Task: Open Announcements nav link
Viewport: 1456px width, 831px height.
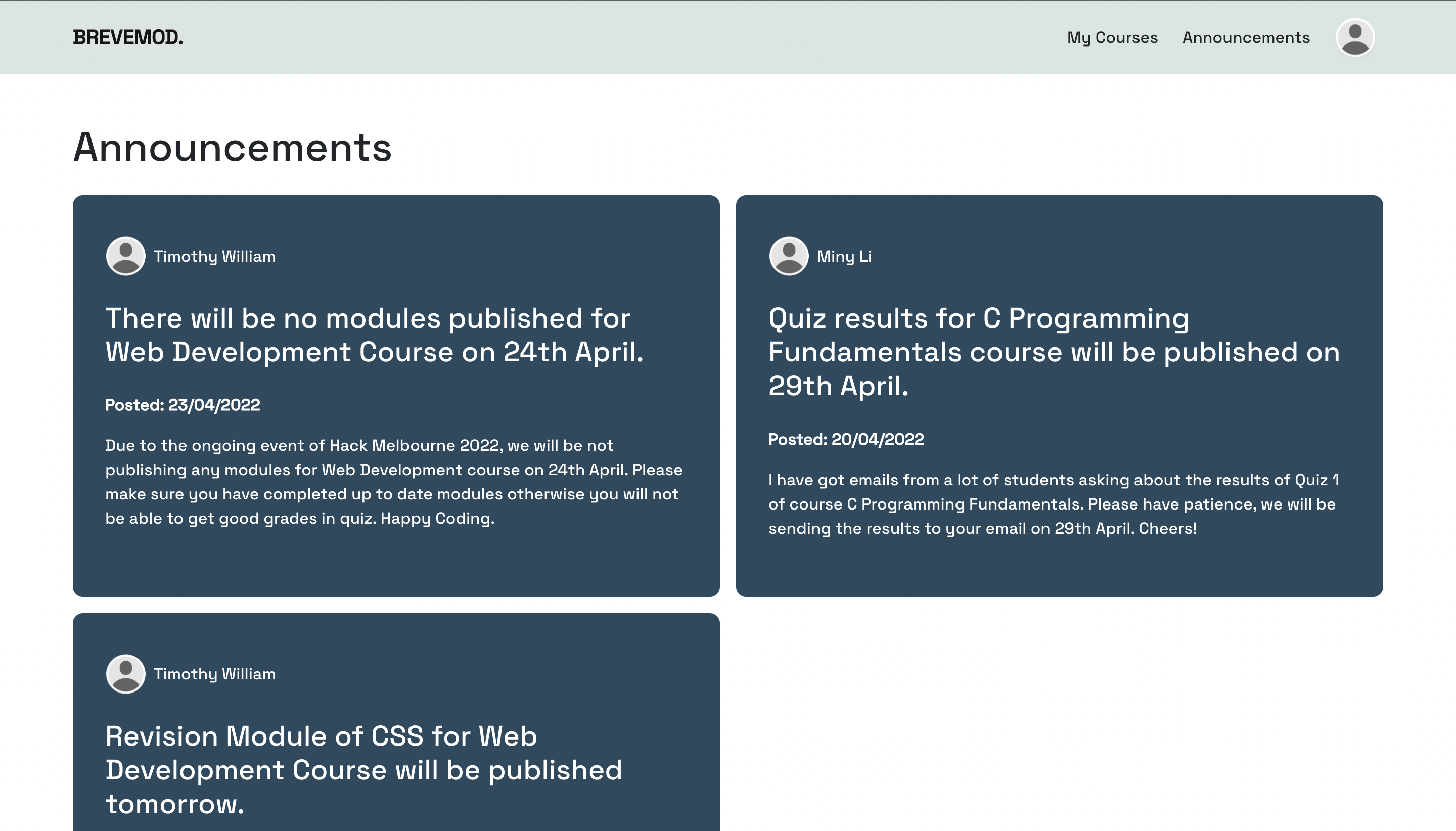Action: tap(1245, 38)
